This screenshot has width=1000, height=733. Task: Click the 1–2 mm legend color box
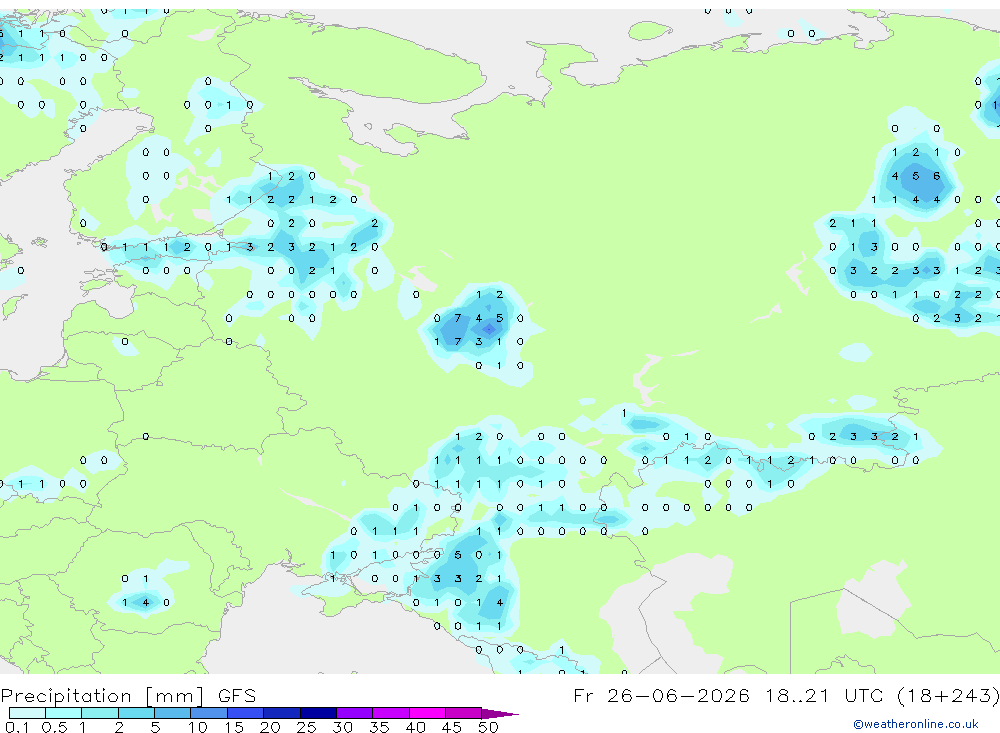[x=100, y=713]
